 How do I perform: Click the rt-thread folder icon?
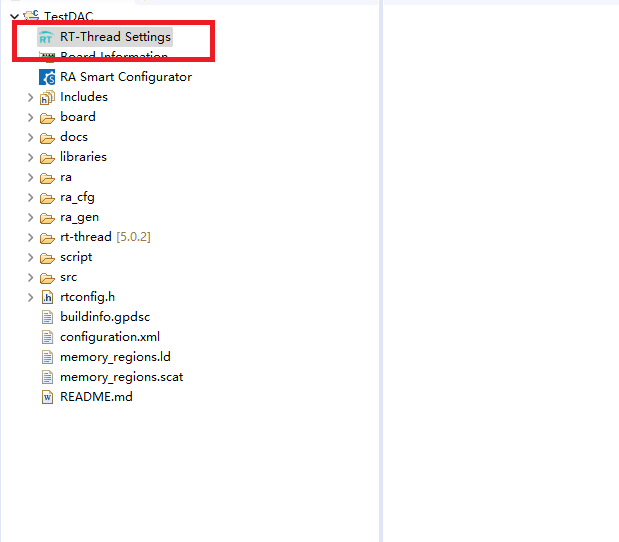46,237
